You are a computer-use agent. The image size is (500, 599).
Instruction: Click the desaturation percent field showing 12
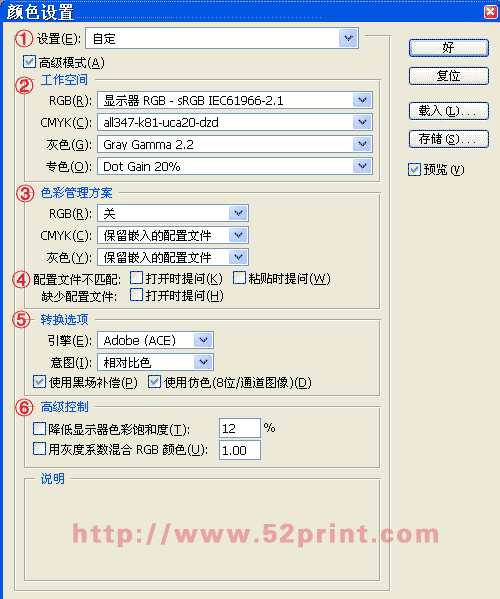tap(240, 428)
